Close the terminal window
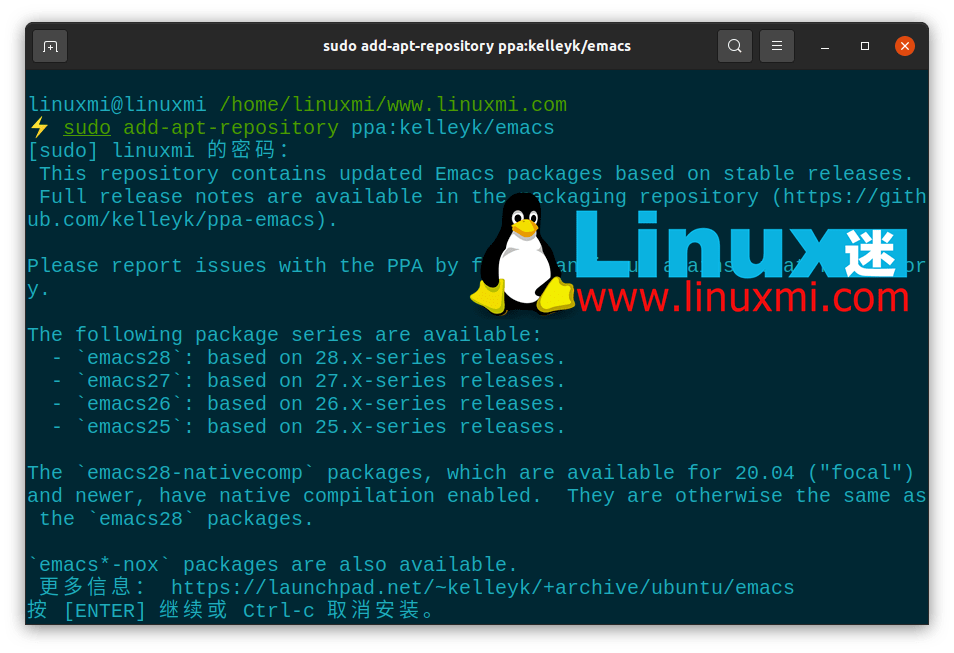This screenshot has height=653, width=954. (x=905, y=46)
